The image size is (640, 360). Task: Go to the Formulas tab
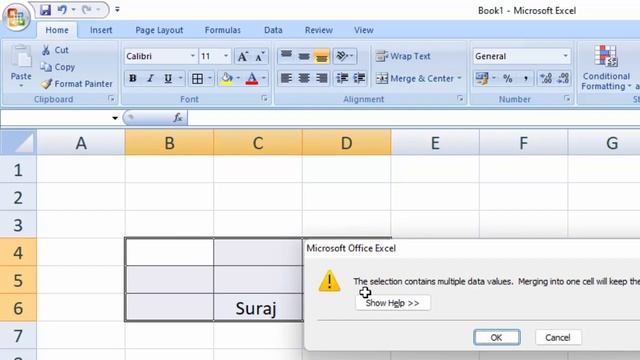222,30
